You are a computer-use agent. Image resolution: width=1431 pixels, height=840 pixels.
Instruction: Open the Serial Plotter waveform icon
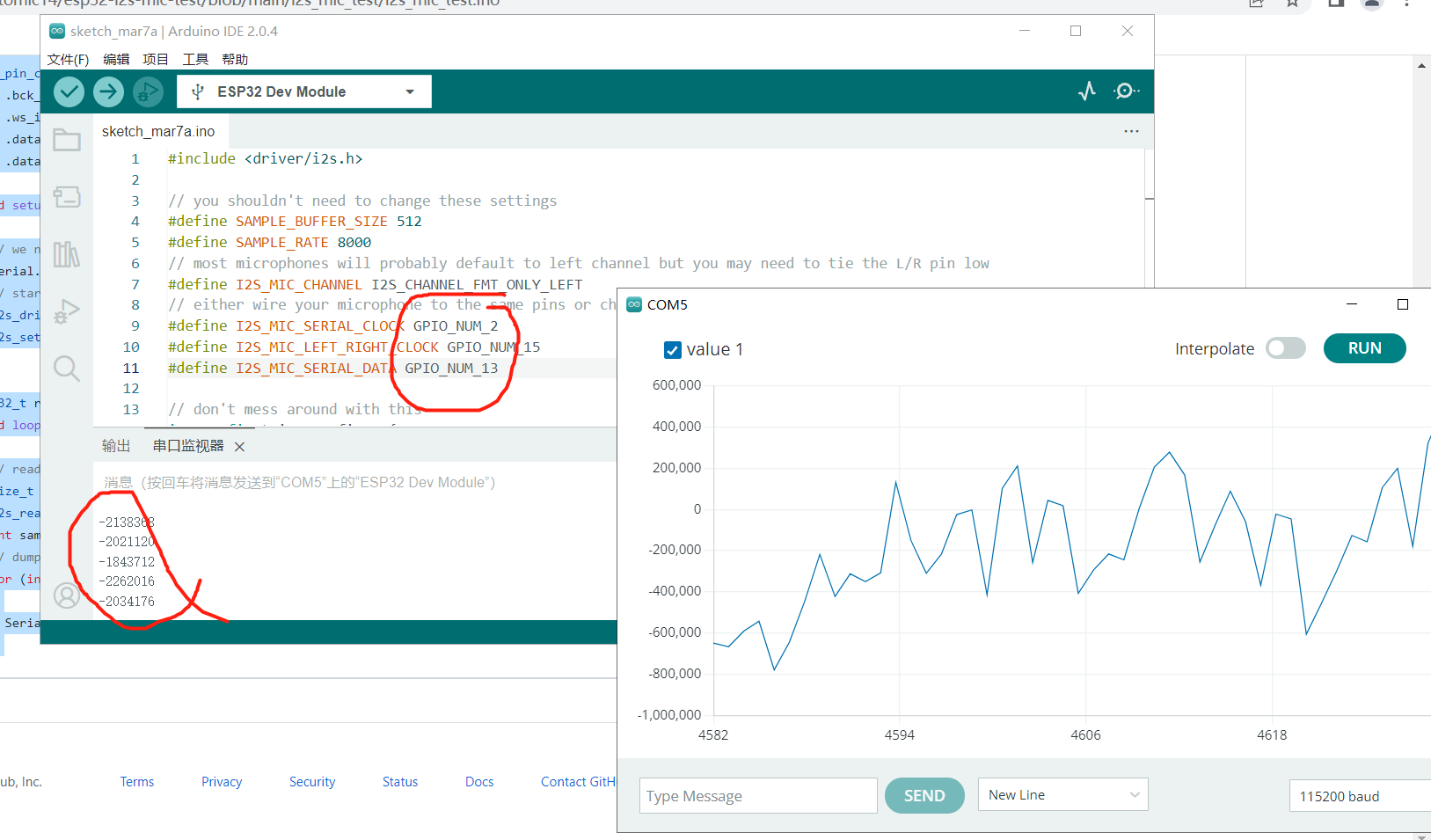[x=1087, y=91]
